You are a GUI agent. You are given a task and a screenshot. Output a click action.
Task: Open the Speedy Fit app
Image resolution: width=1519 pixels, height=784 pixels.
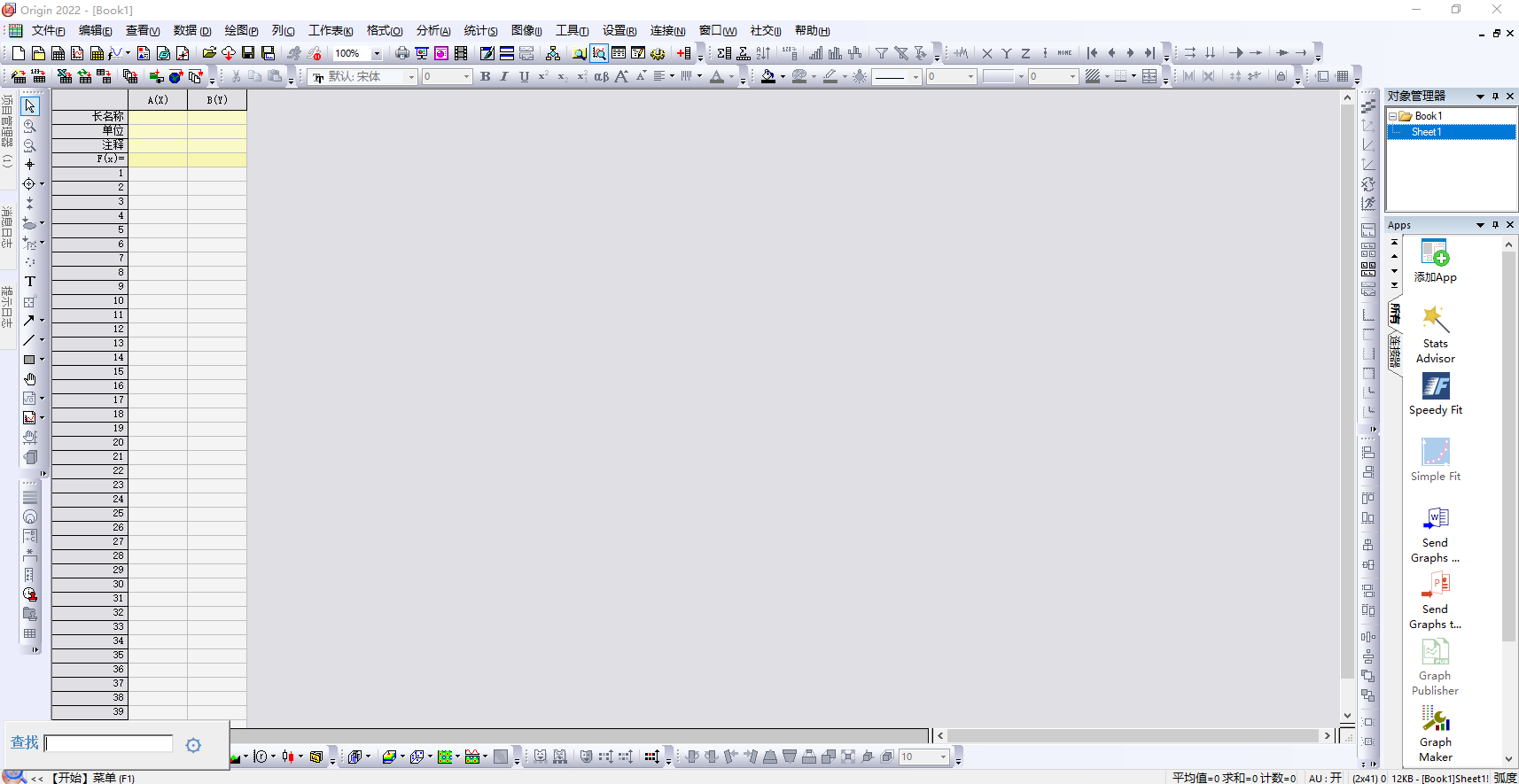(1435, 394)
